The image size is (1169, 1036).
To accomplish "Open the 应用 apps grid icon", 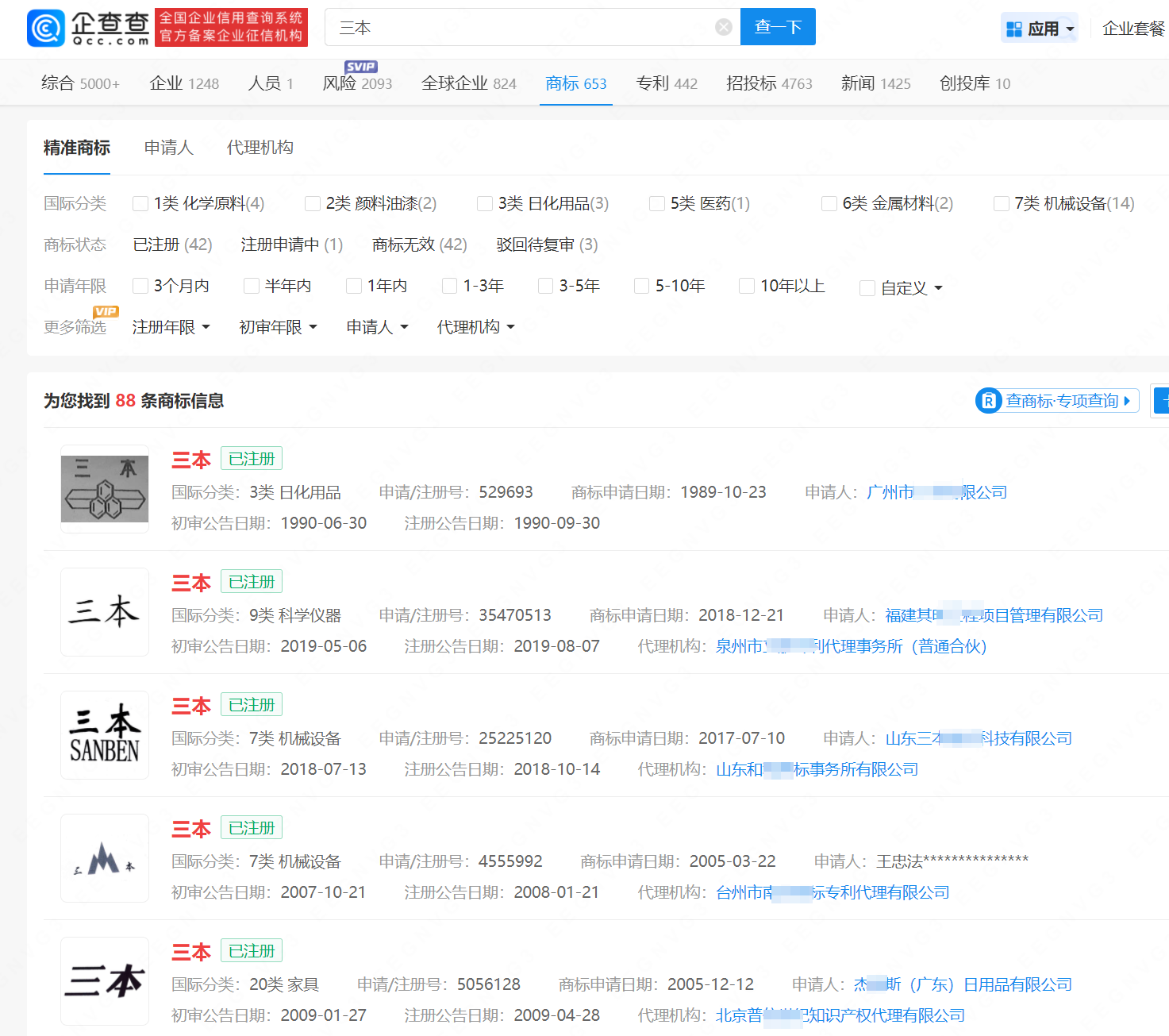I will pos(1013,29).
